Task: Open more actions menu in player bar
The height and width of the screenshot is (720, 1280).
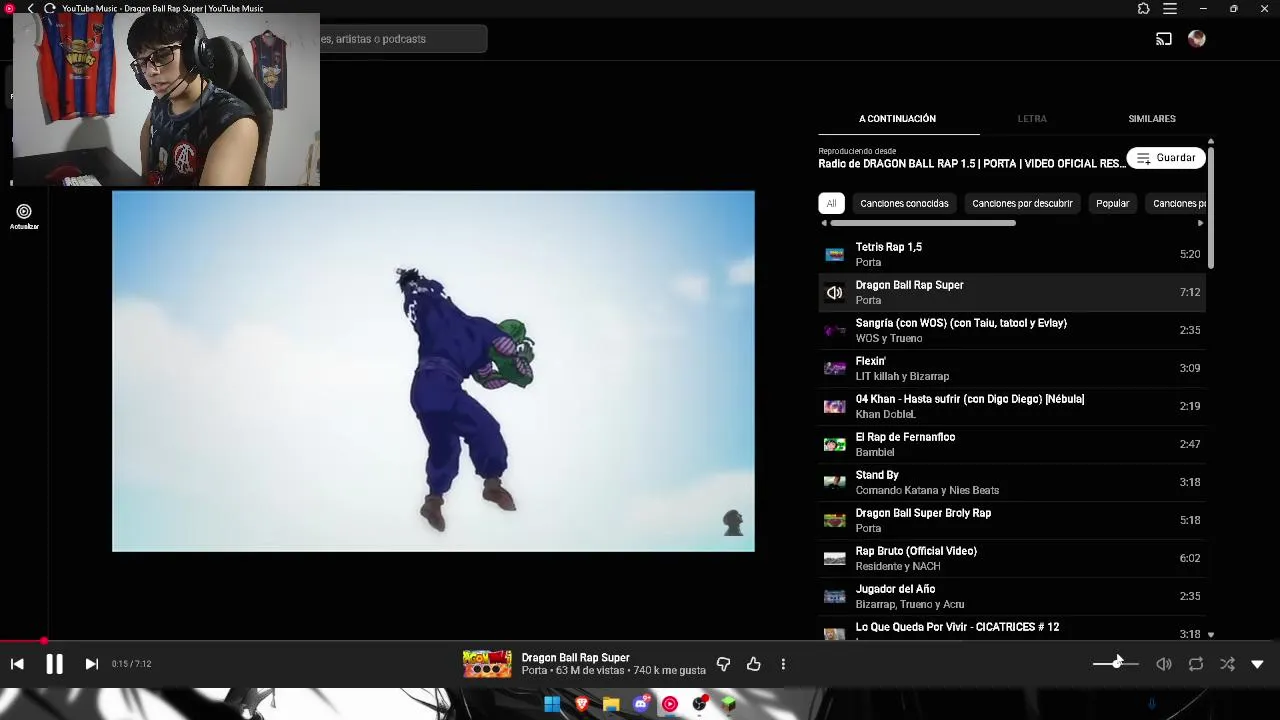Action: click(x=783, y=664)
